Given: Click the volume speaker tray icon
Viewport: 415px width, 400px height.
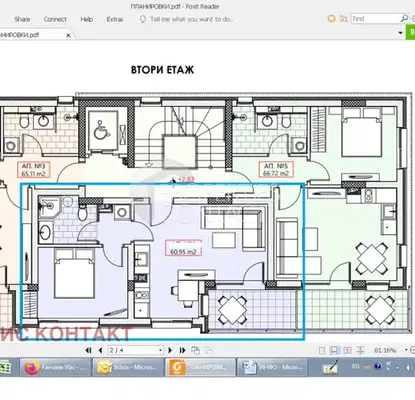Looking at the screenshot, I should tap(408, 367).
